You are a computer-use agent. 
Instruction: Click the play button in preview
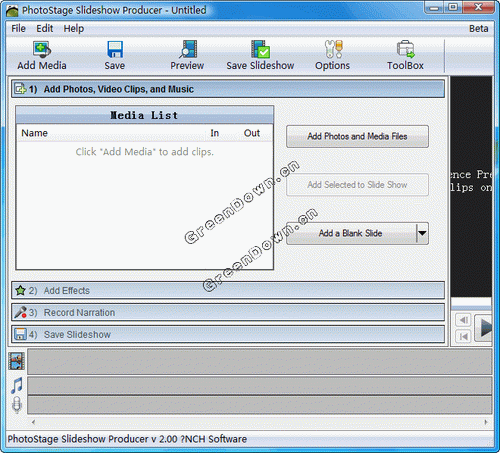[x=483, y=328]
